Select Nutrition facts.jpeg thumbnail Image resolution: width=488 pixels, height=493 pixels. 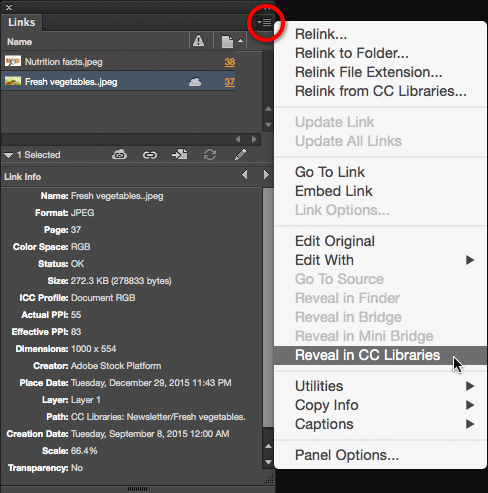(x=13, y=61)
